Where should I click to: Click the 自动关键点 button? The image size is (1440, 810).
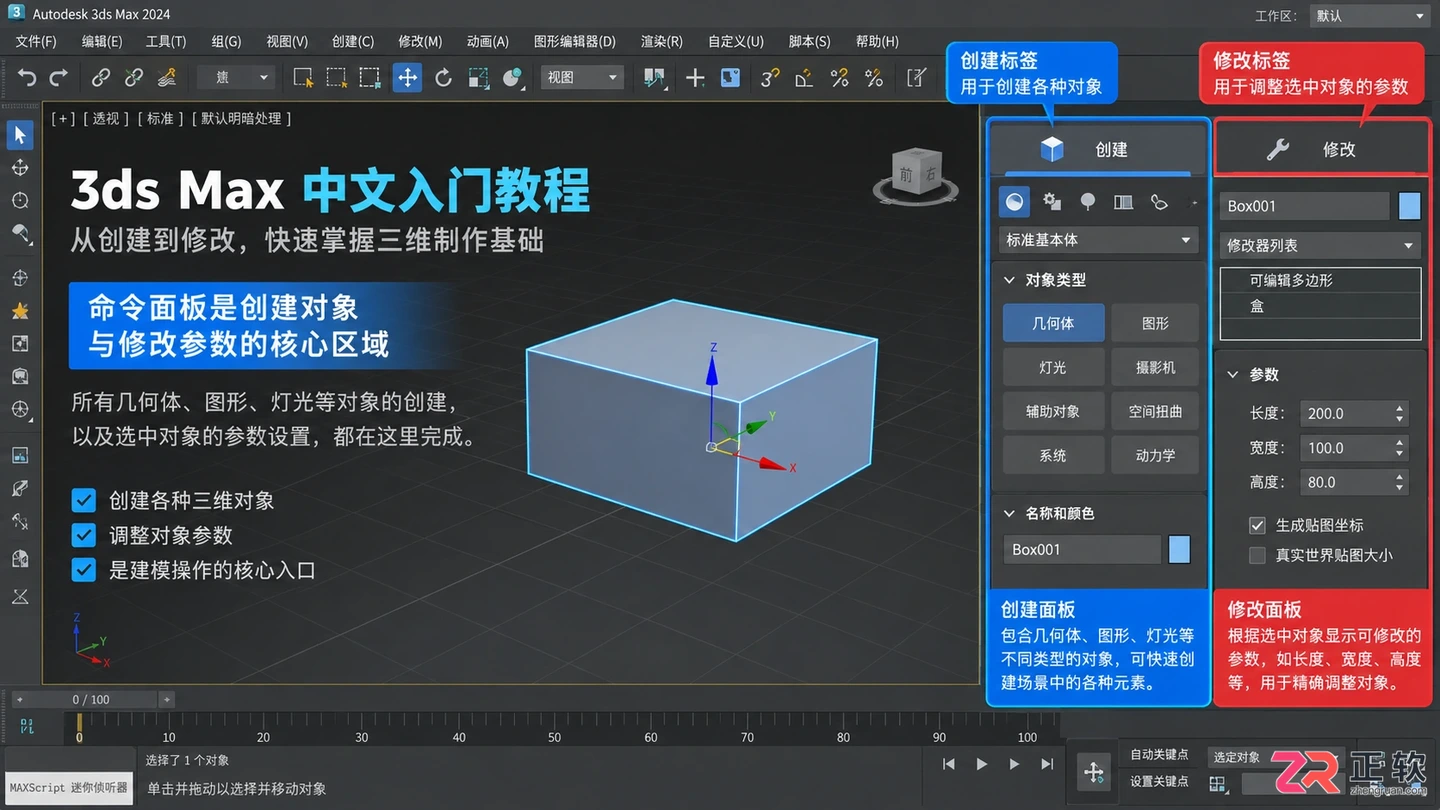pos(1159,755)
